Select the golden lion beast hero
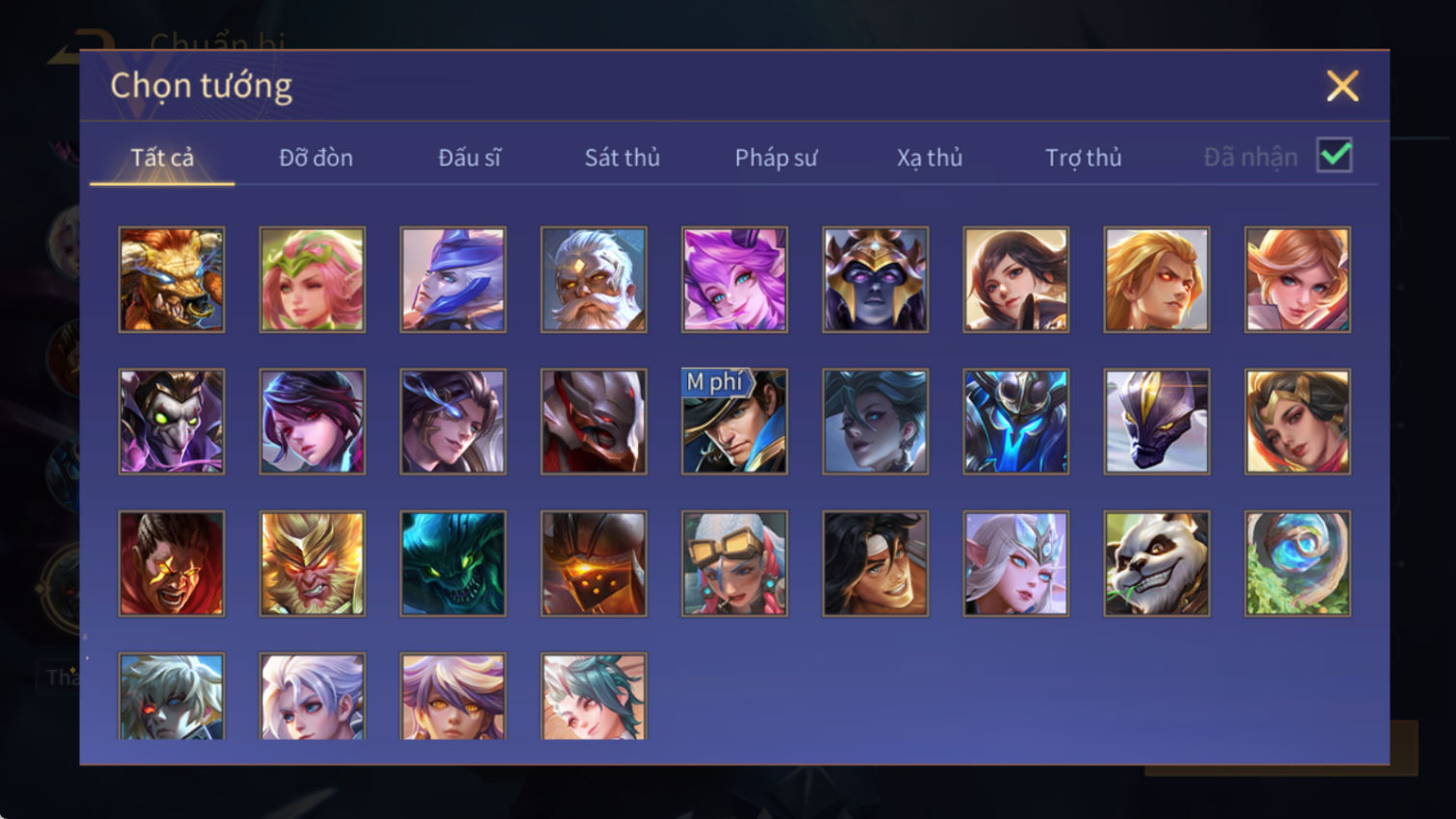The height and width of the screenshot is (819, 1456). 171,280
